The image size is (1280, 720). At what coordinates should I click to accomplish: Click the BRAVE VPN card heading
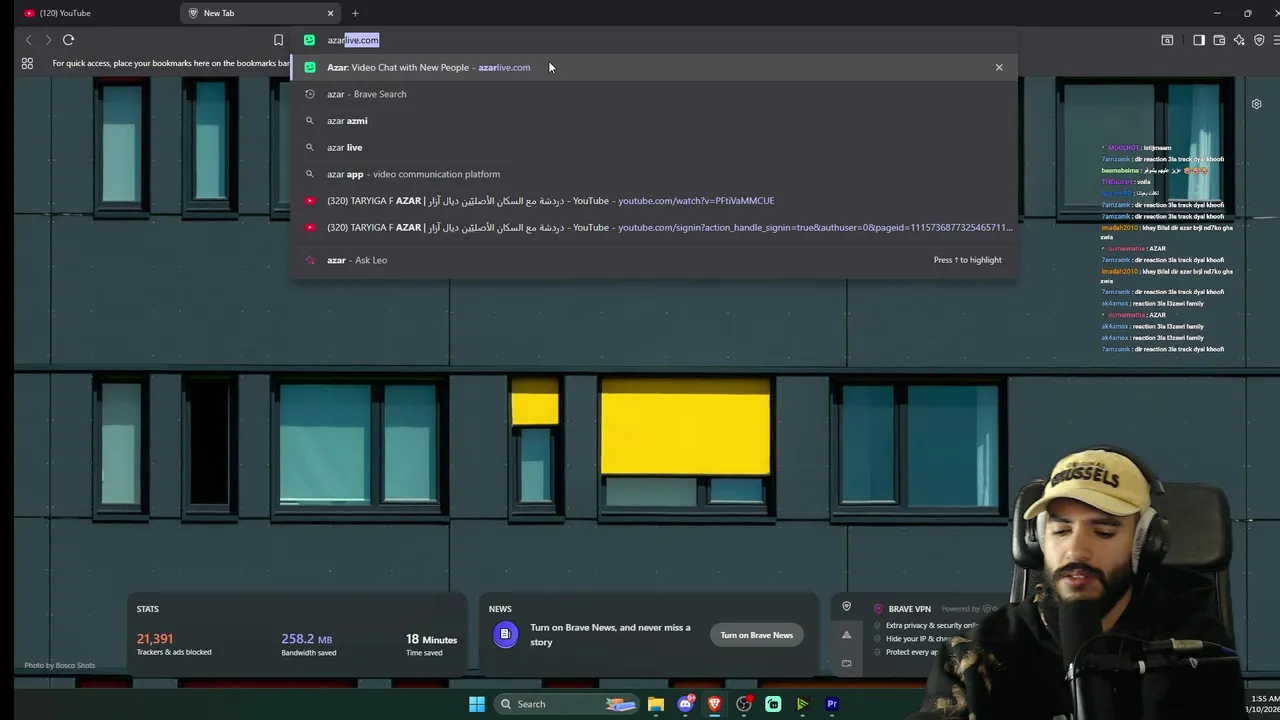[x=909, y=609]
